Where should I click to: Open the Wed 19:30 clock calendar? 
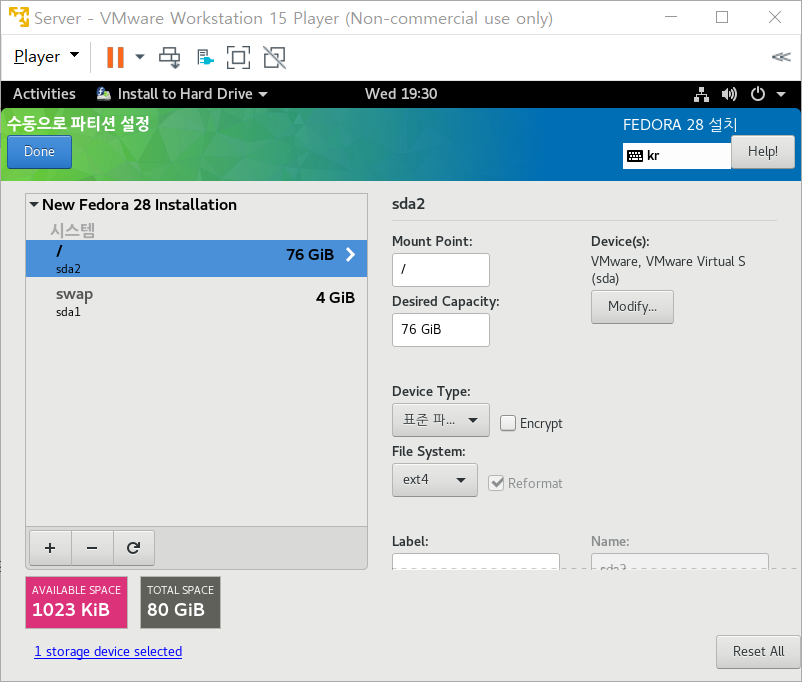[x=401, y=94]
